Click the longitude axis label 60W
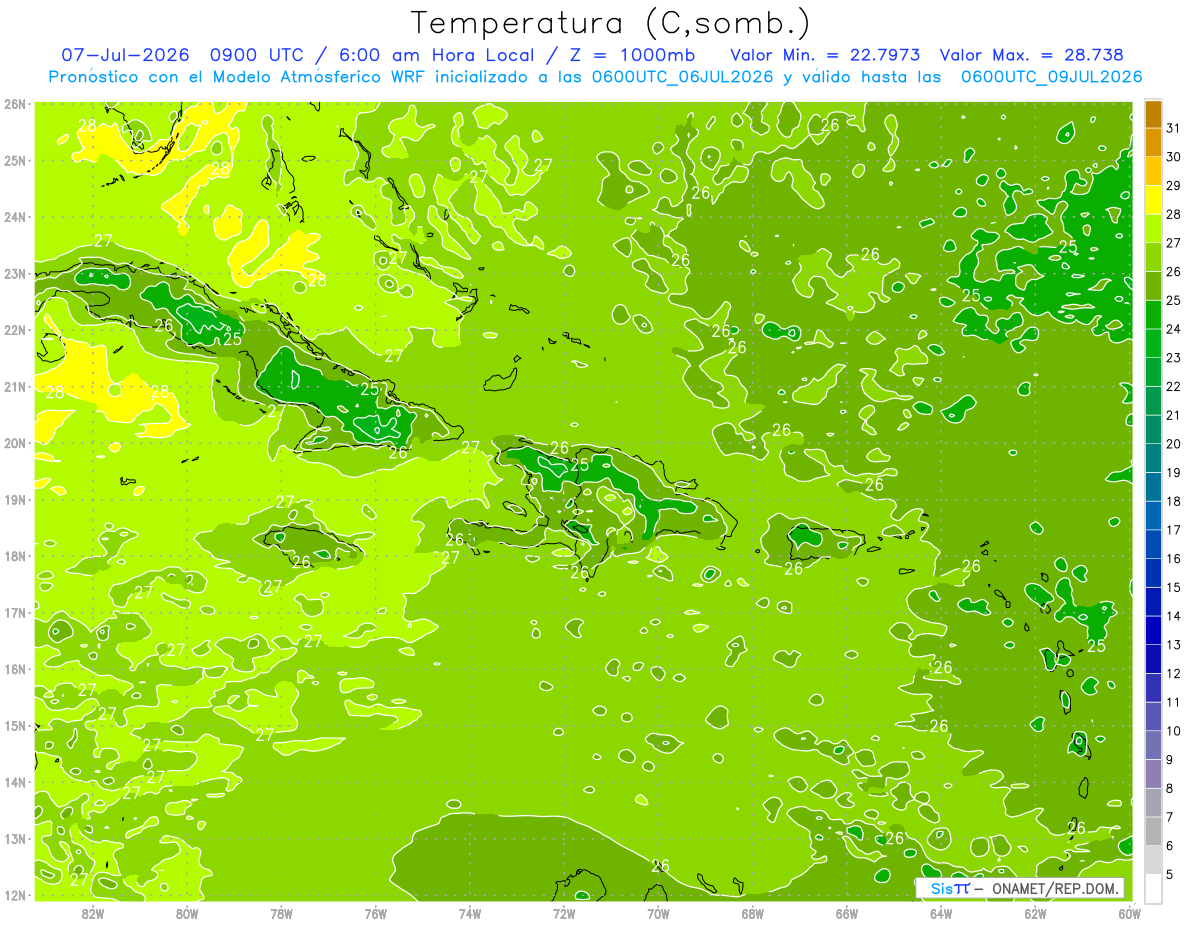The image size is (1200, 927). [1129, 913]
